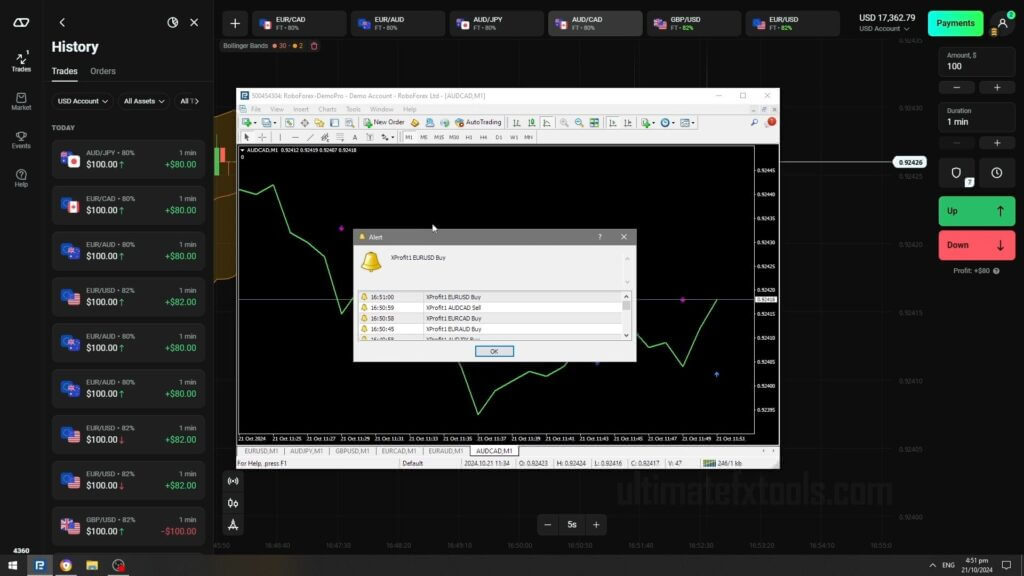This screenshot has width=1024, height=576.
Task: Open the Charts menu in MetaTrader
Action: pyautogui.click(x=327, y=109)
